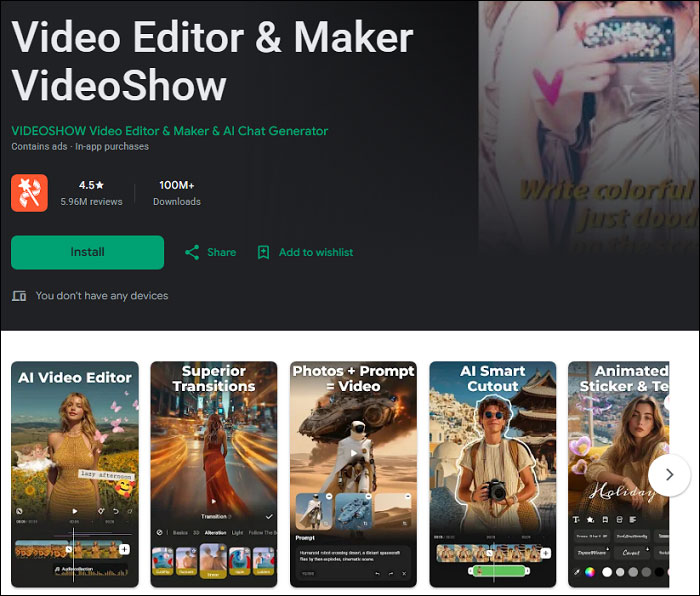Click the Add to wishlist link
700x596 pixels.
316,252
